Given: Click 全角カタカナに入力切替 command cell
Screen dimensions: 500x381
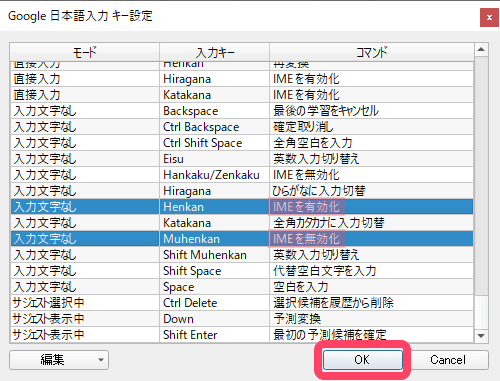Looking at the screenshot, I should [371, 223].
